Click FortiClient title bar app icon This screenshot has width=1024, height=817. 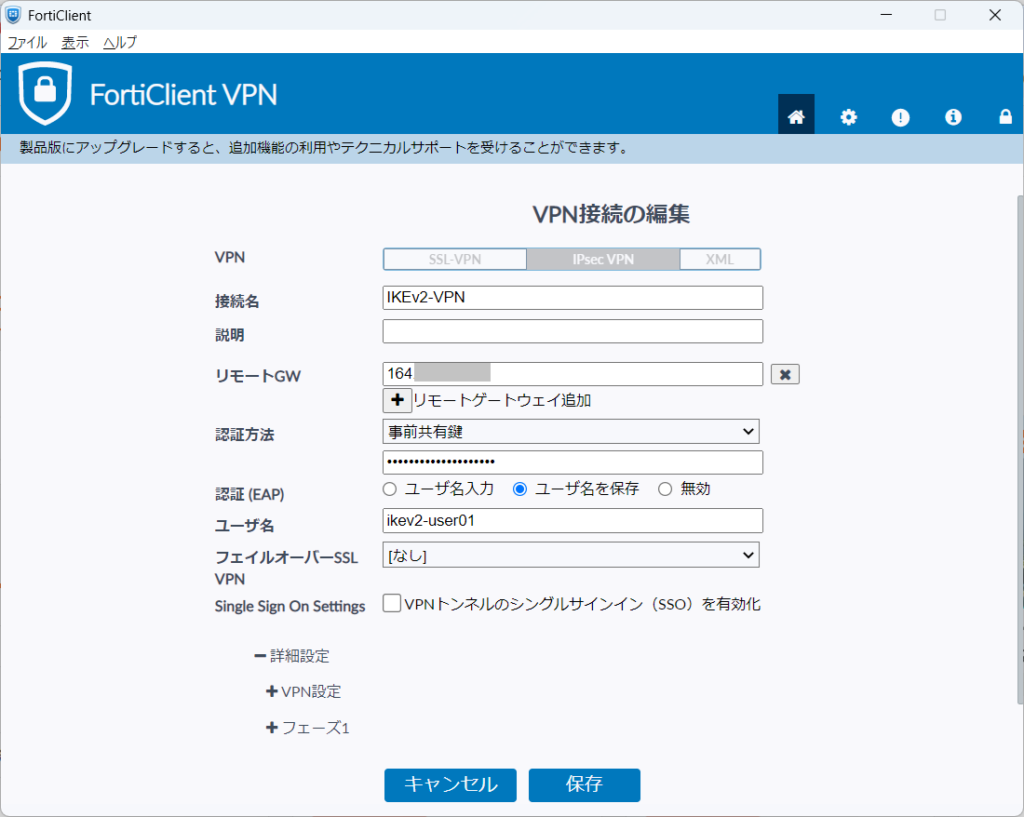[x=13, y=15]
